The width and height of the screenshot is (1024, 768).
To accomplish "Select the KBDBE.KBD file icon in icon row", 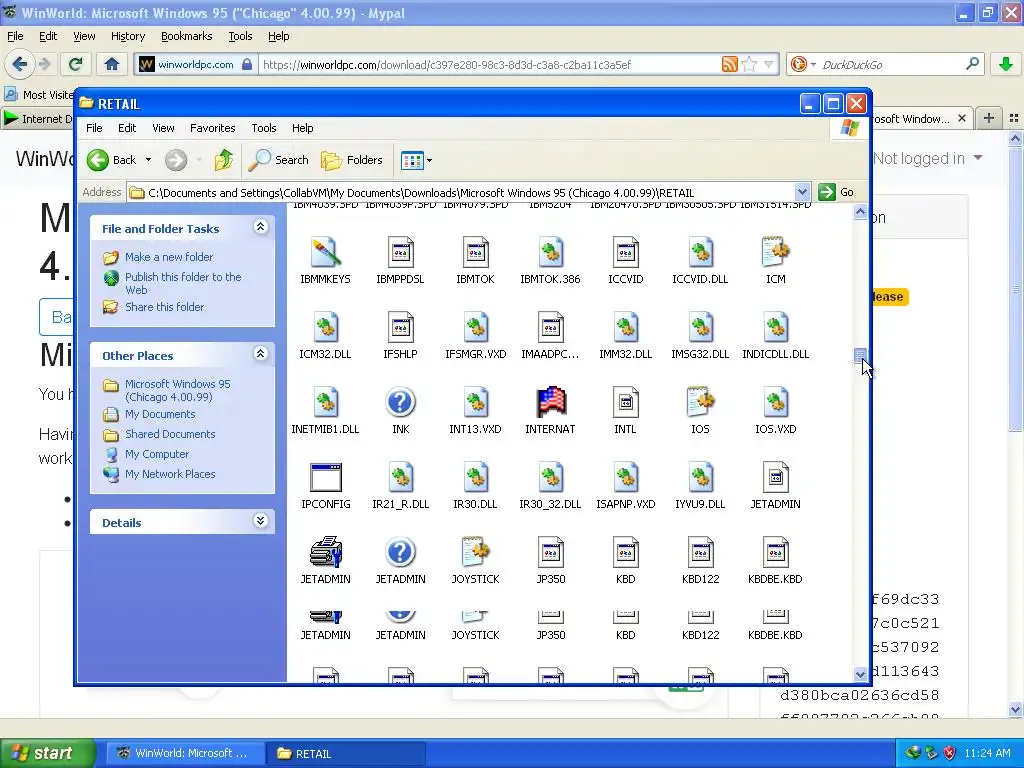I will (776, 553).
